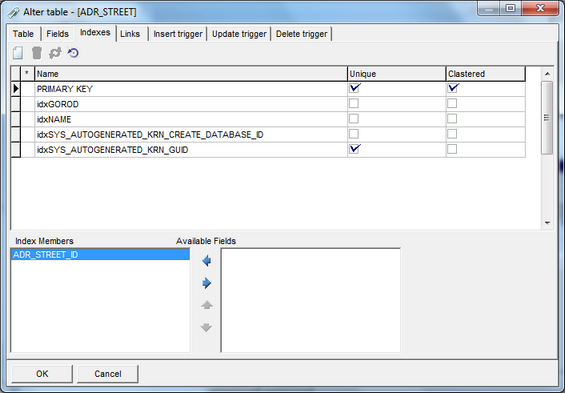Switch to the Fields tab
Image resolution: width=565 pixels, height=393 pixels.
[57, 34]
